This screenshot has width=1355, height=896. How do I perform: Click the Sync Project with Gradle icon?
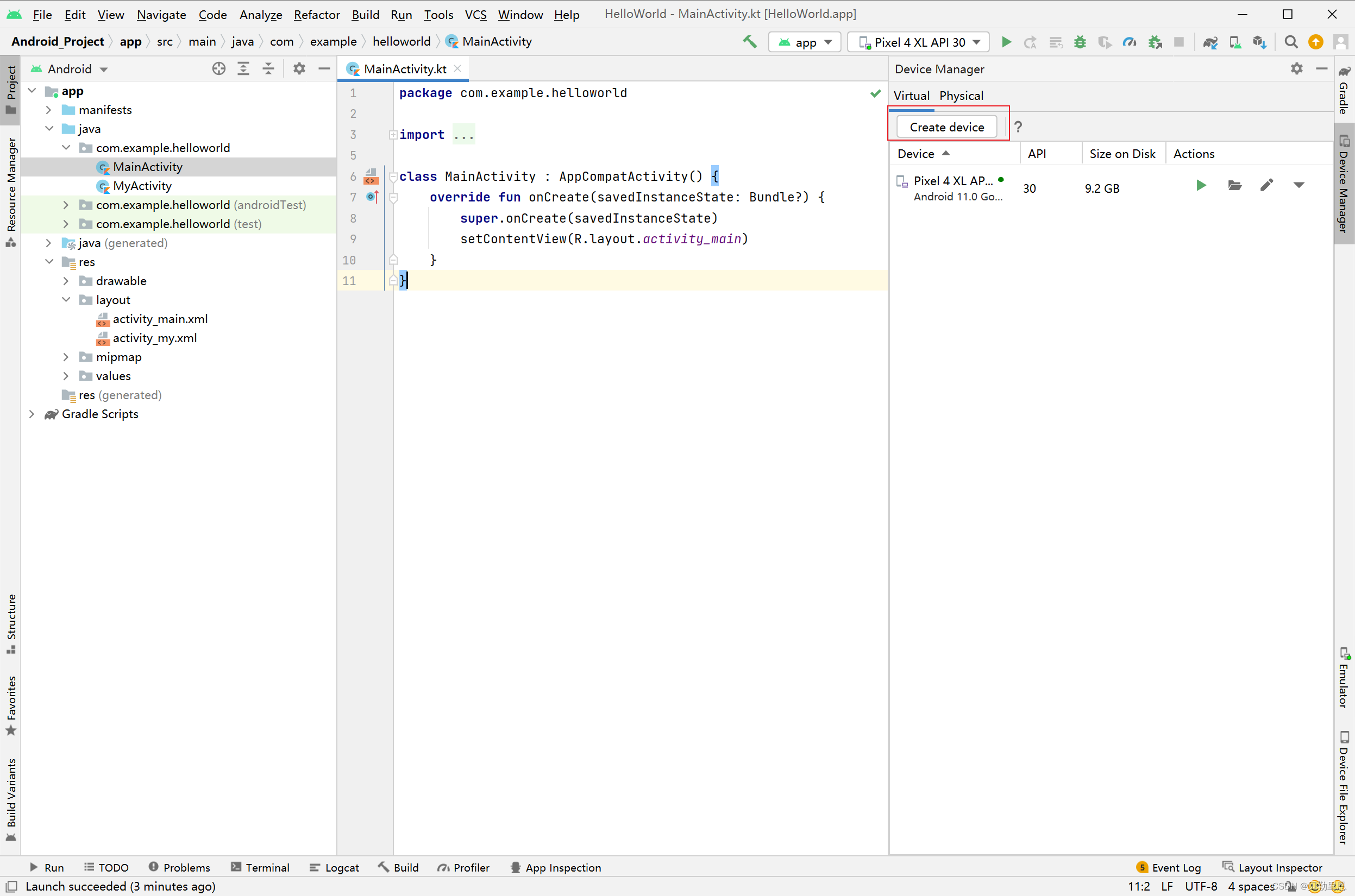1211,41
